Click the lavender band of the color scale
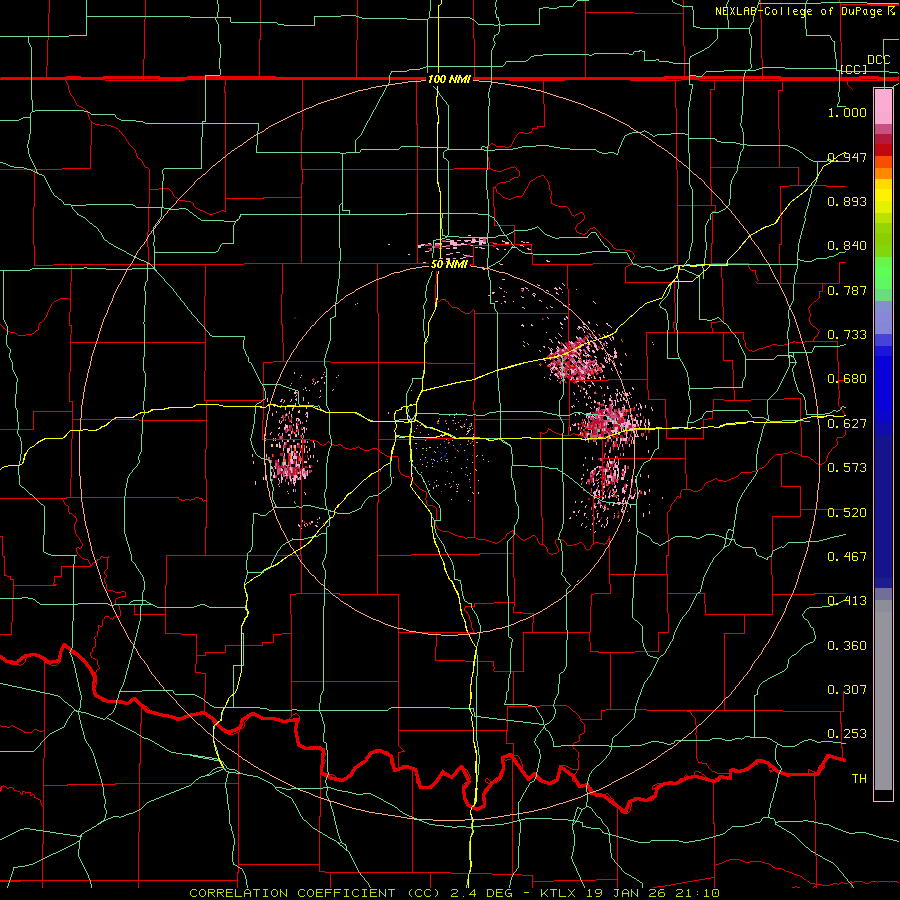Viewport: 900px width, 900px height. [x=883, y=317]
